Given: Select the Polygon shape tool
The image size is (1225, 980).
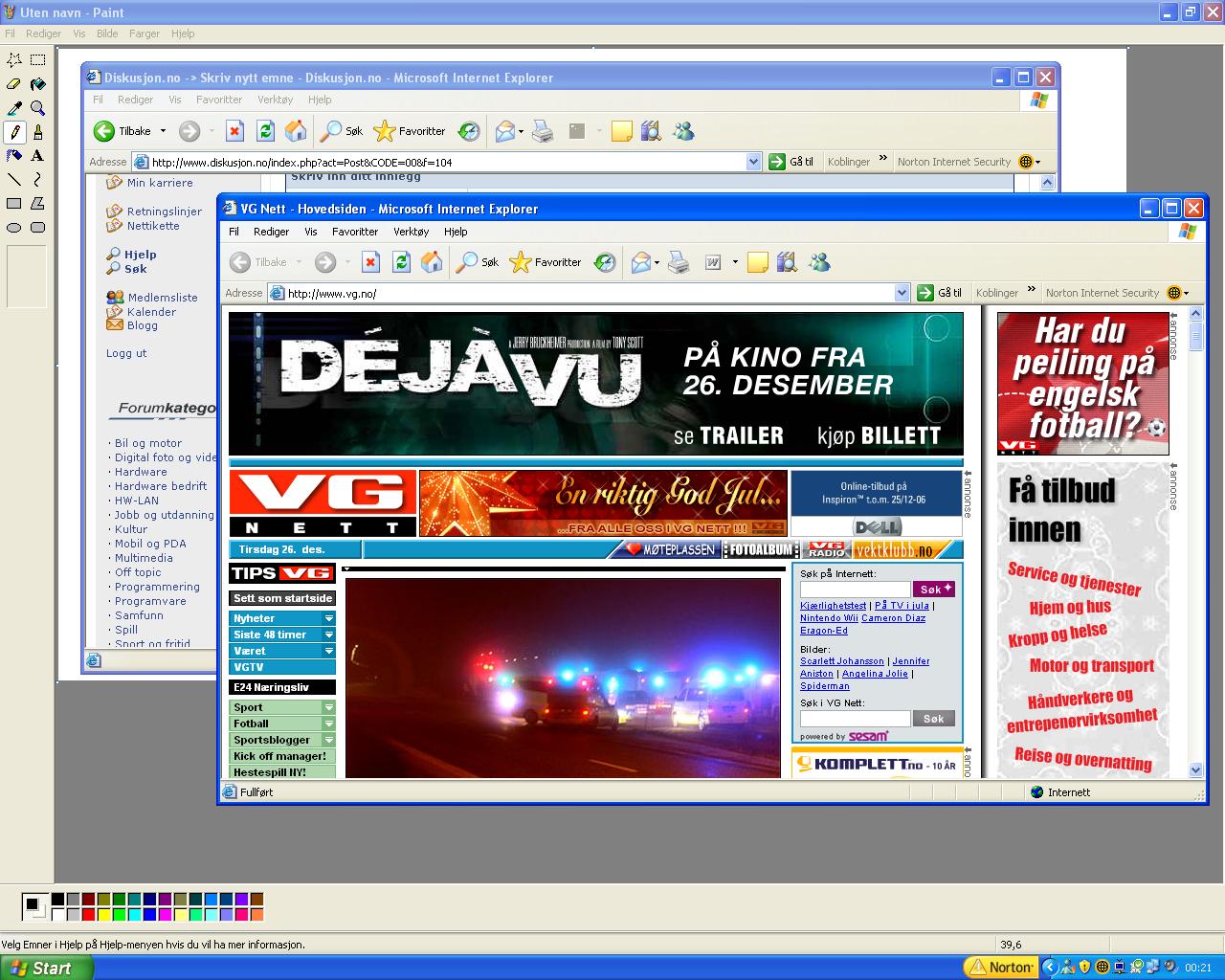Looking at the screenshot, I should (x=37, y=203).
